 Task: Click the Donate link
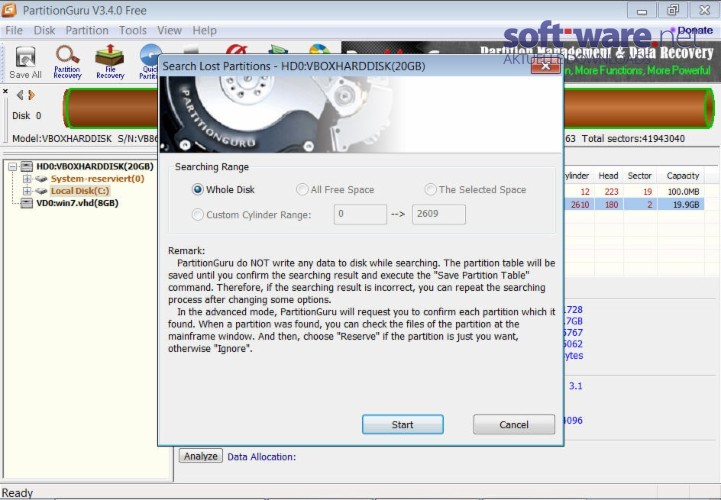(695, 30)
